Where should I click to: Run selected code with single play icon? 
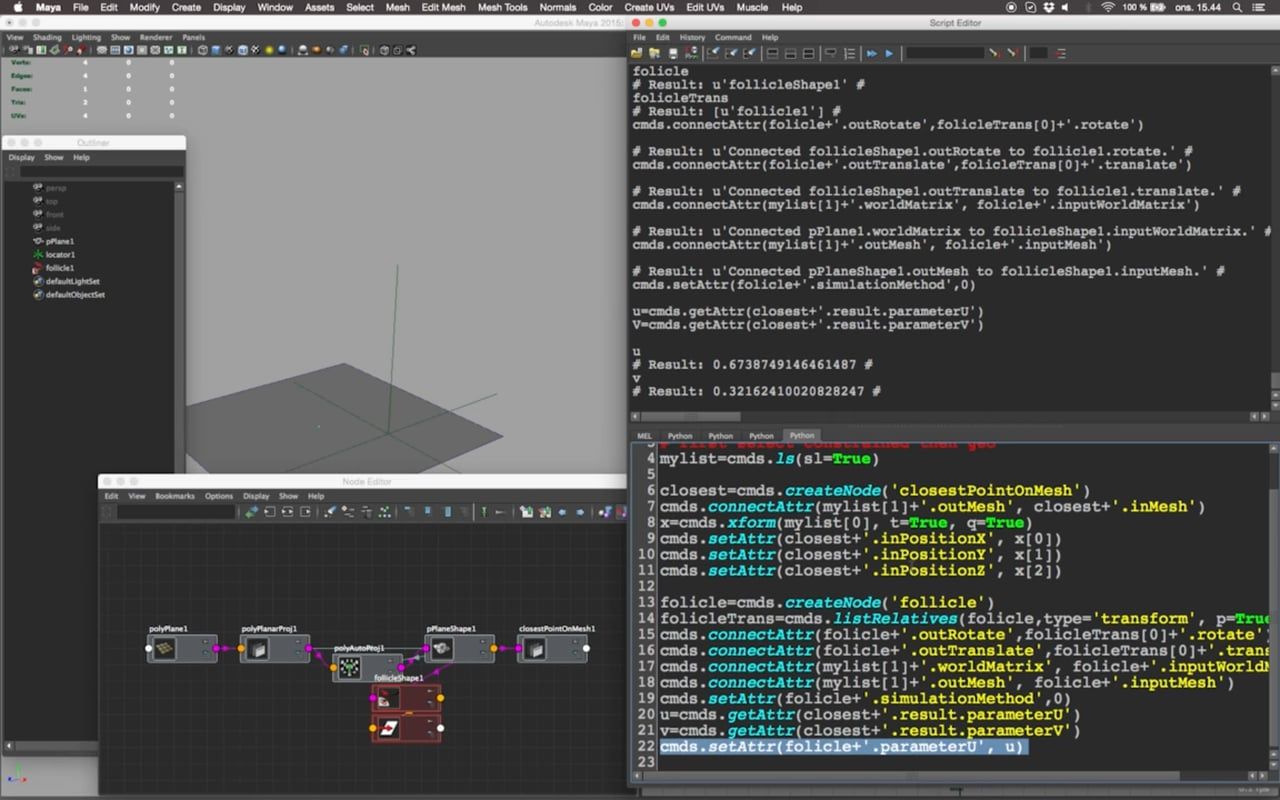click(x=889, y=53)
